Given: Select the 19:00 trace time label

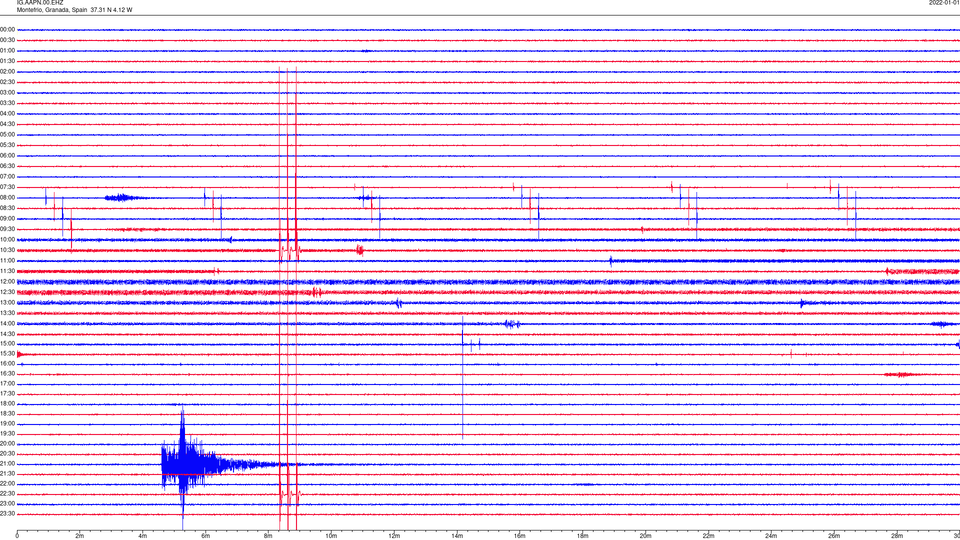Looking at the screenshot, I should click(x=8, y=424).
